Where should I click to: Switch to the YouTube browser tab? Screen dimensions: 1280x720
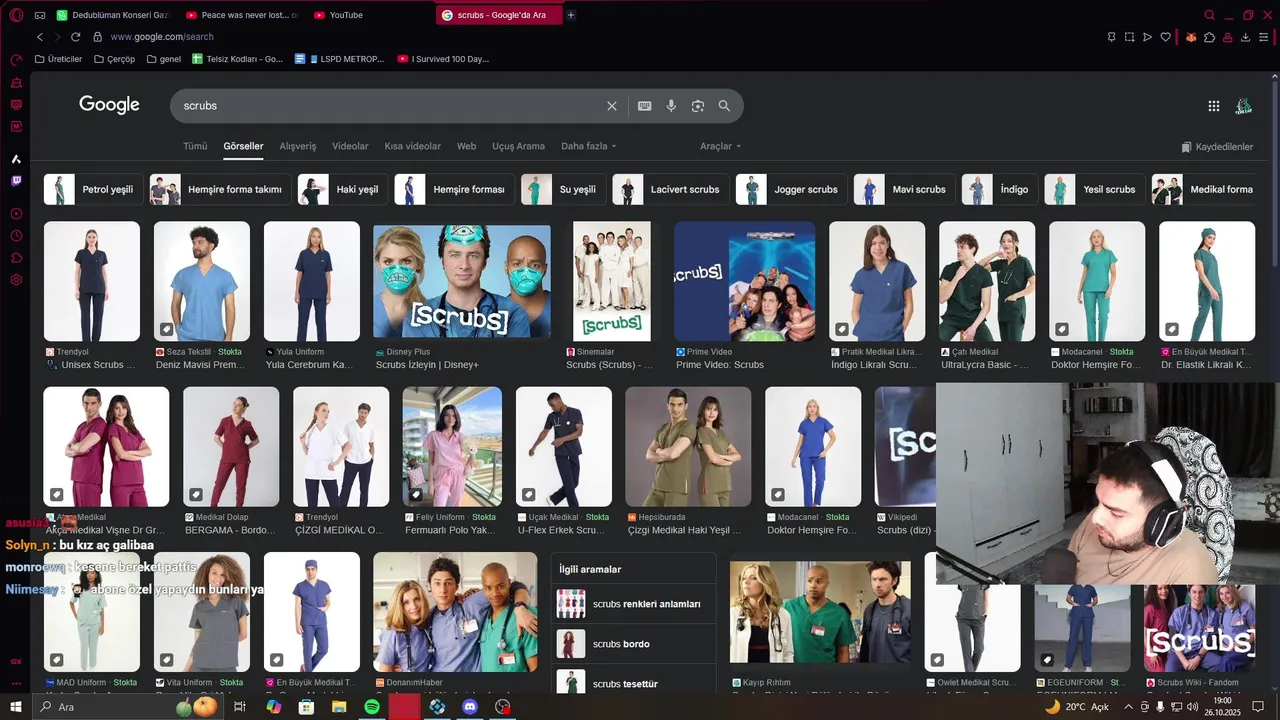(x=370, y=15)
